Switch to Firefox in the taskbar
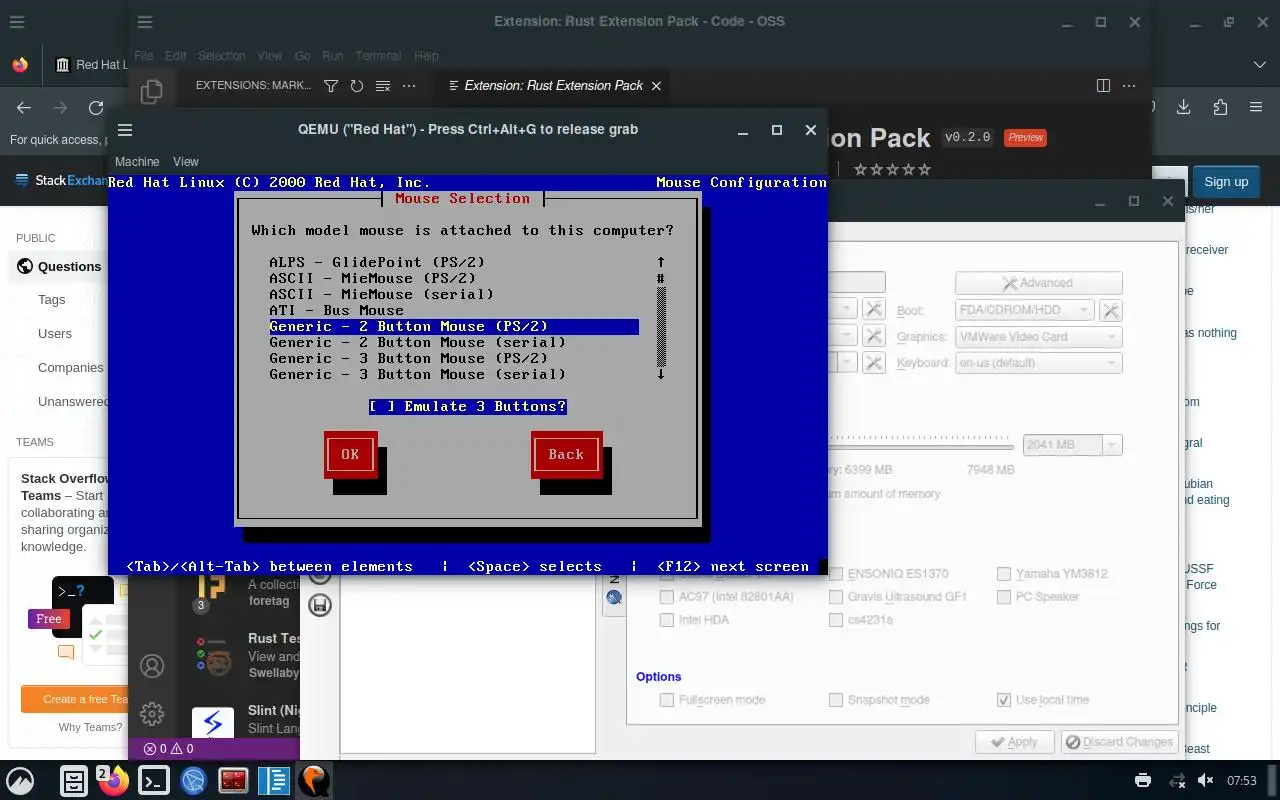Screen dimensions: 1280x800 (x=113, y=780)
